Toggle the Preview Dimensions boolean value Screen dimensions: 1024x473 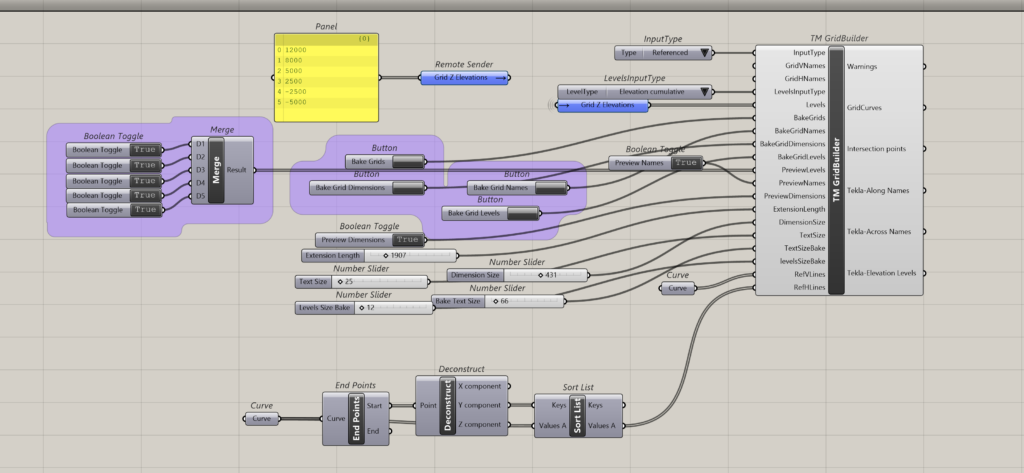(x=407, y=239)
